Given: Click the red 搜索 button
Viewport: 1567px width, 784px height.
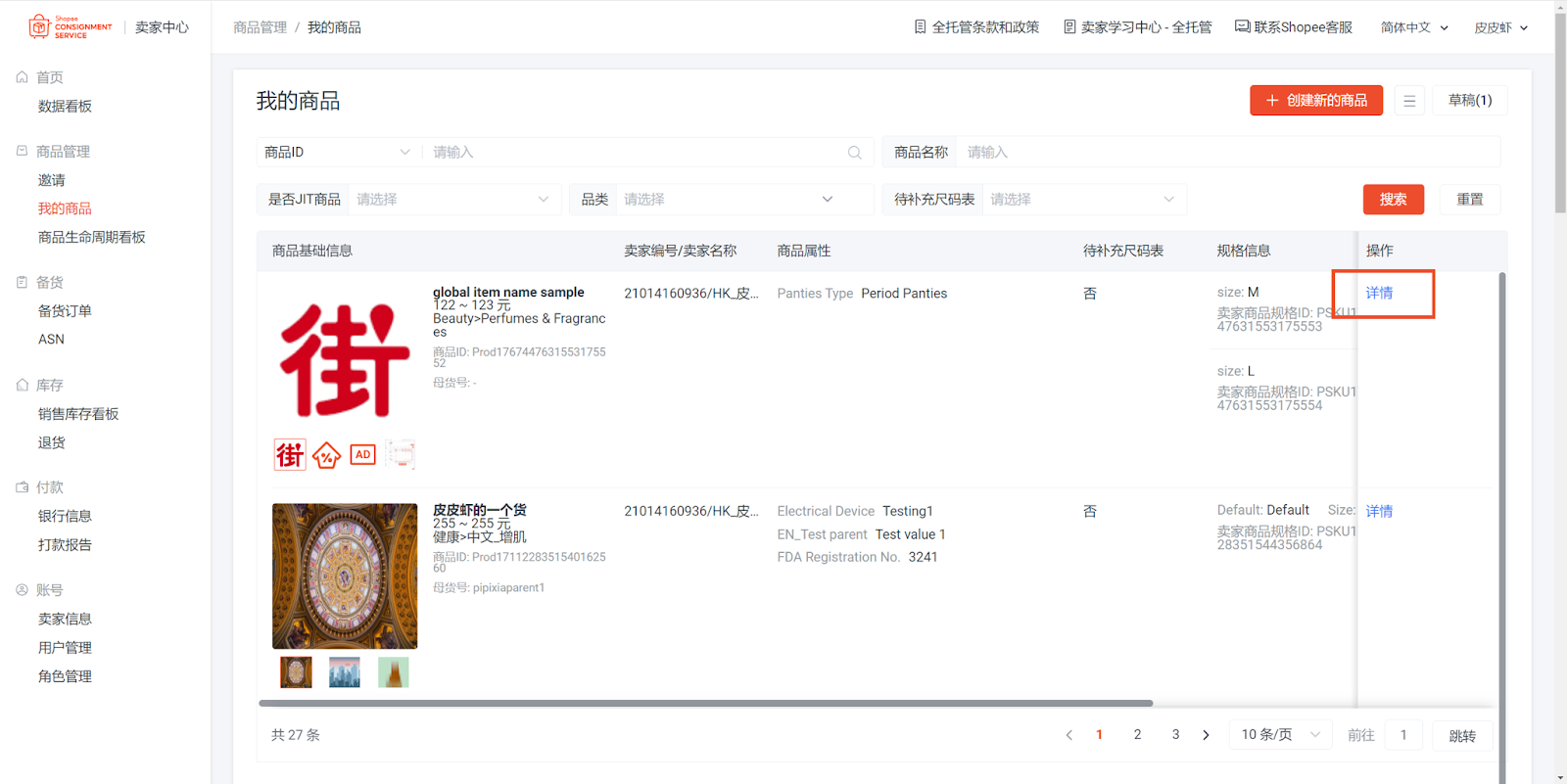Looking at the screenshot, I should tap(1394, 200).
